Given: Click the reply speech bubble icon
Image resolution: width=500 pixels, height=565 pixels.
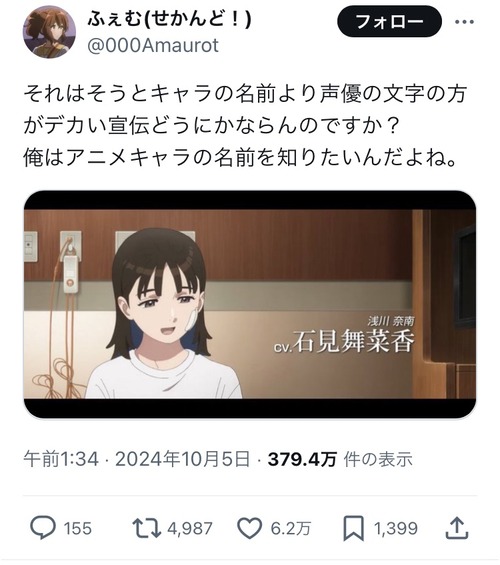Looking at the screenshot, I should coord(43,528).
